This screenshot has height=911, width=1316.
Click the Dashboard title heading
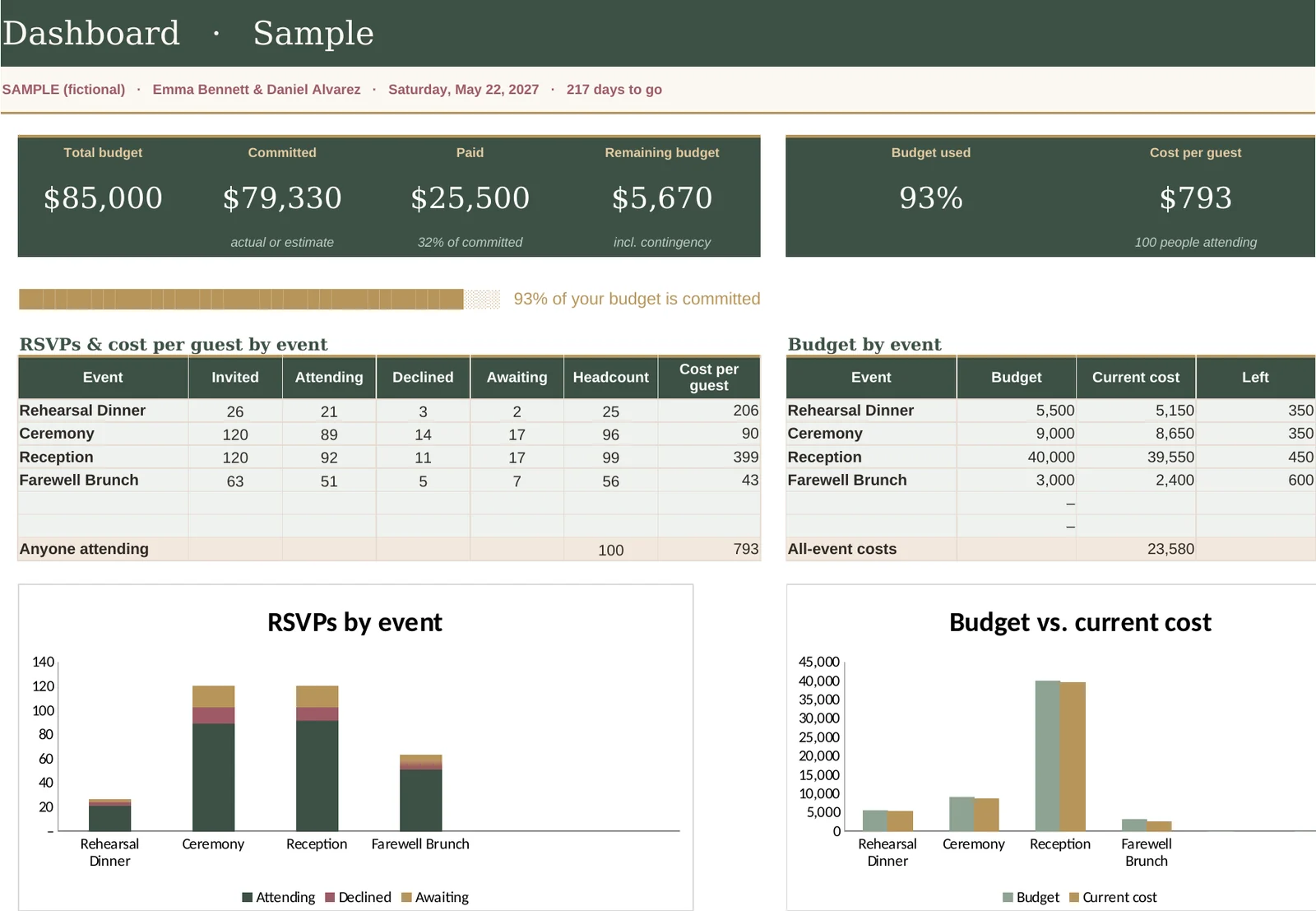(x=91, y=33)
